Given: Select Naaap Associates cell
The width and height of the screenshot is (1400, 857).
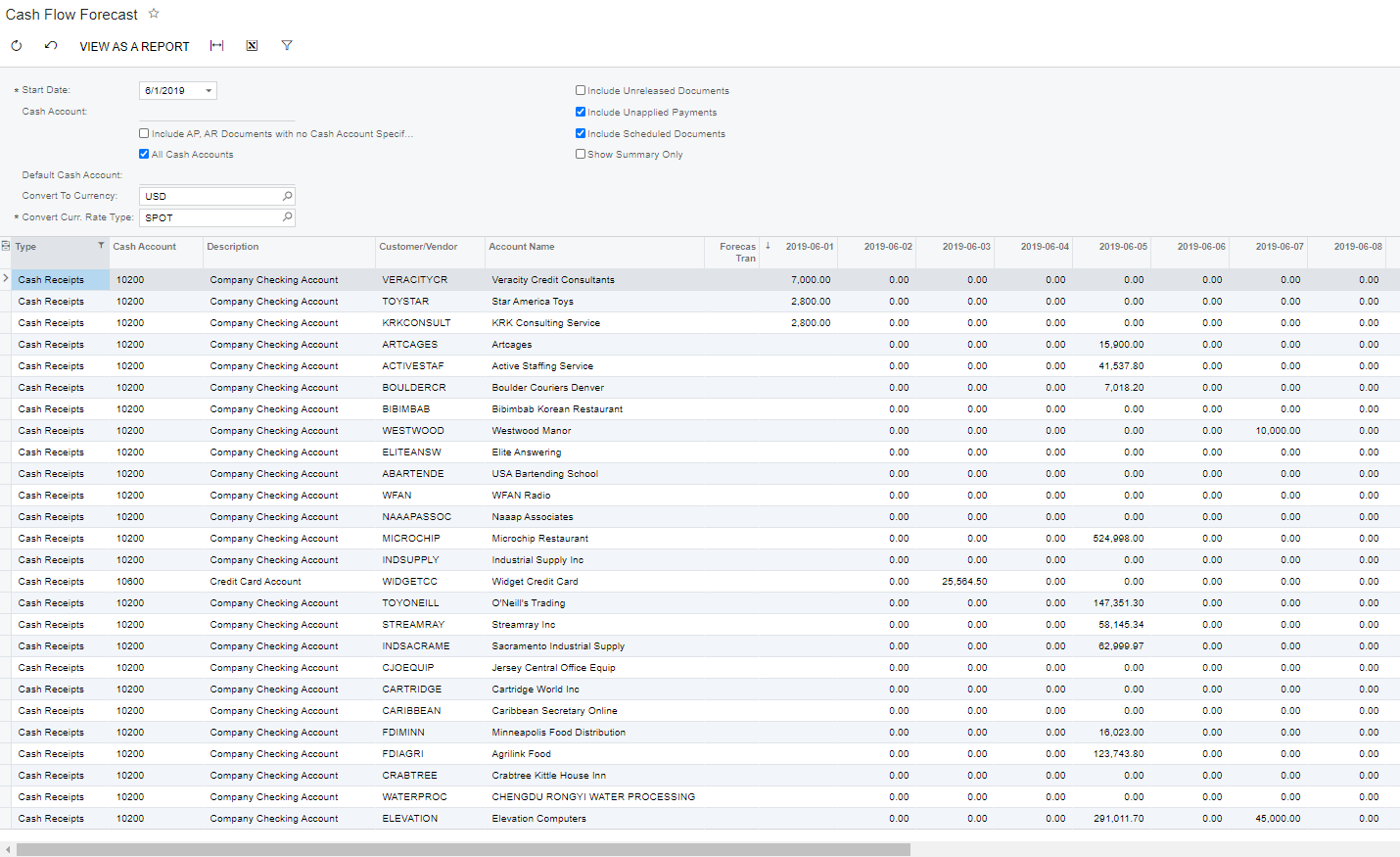Looking at the screenshot, I should coord(594,517).
